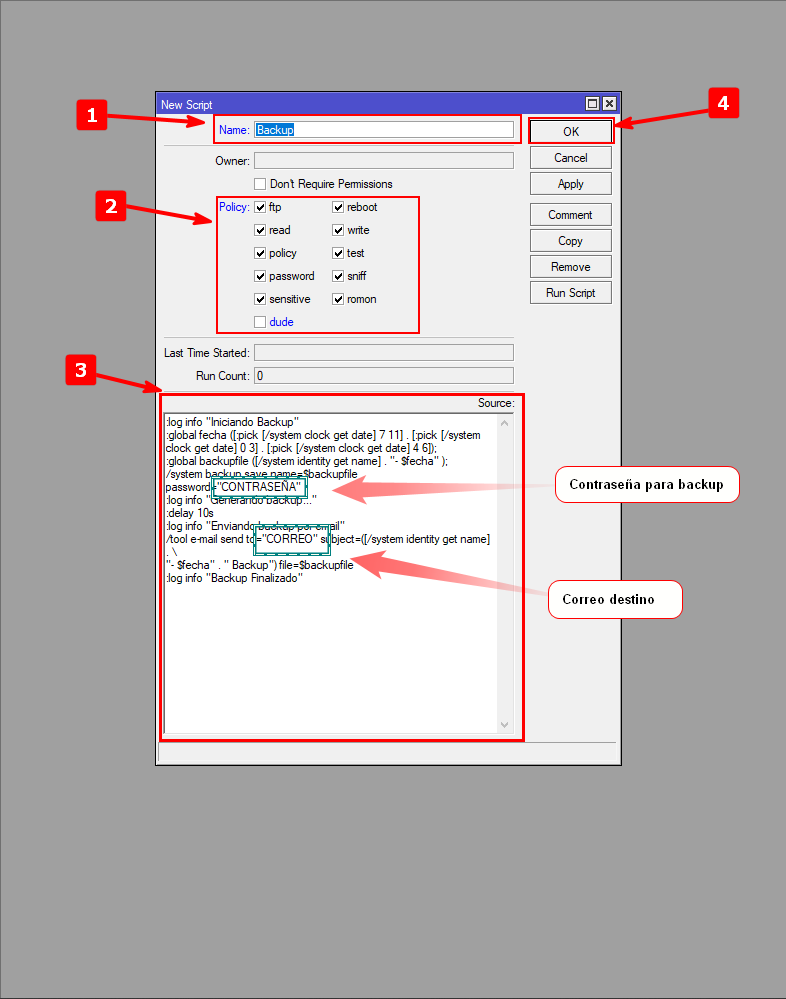Check Don't Require Permissions box
The image size is (786, 999).
click(x=260, y=184)
